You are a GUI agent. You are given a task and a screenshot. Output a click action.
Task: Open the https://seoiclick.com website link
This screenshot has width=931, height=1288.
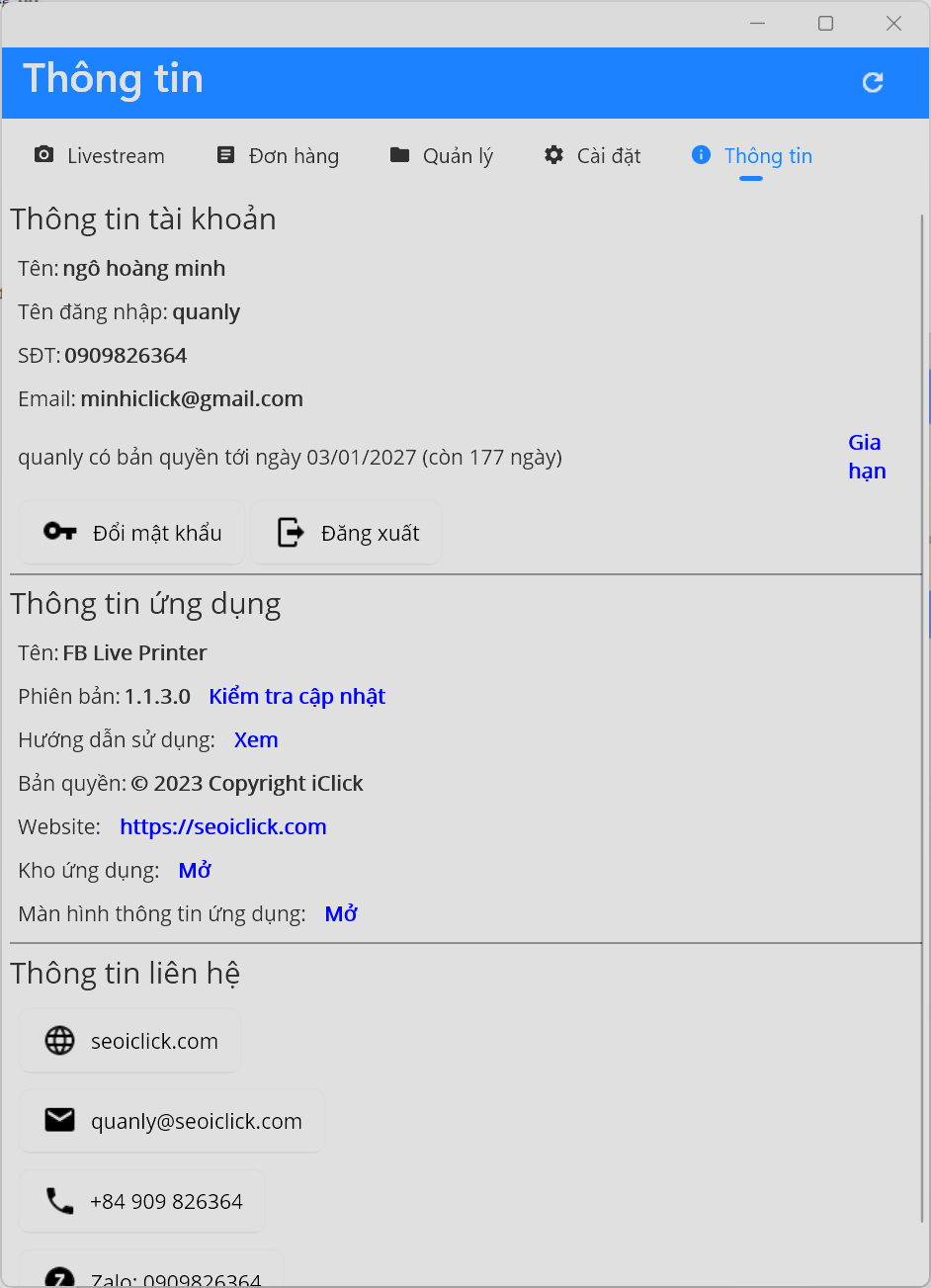pyautogui.click(x=223, y=826)
